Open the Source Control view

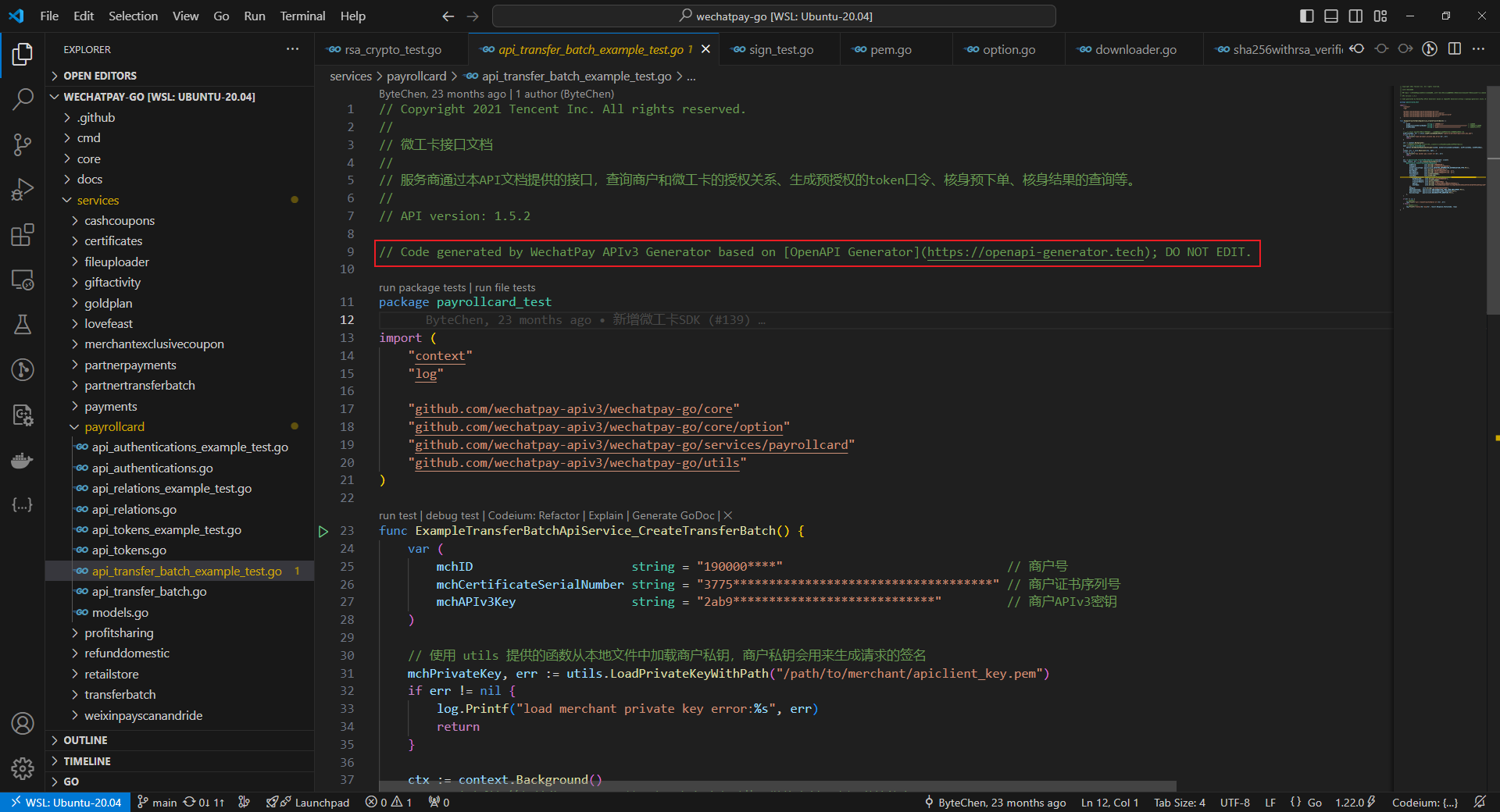coord(23,144)
